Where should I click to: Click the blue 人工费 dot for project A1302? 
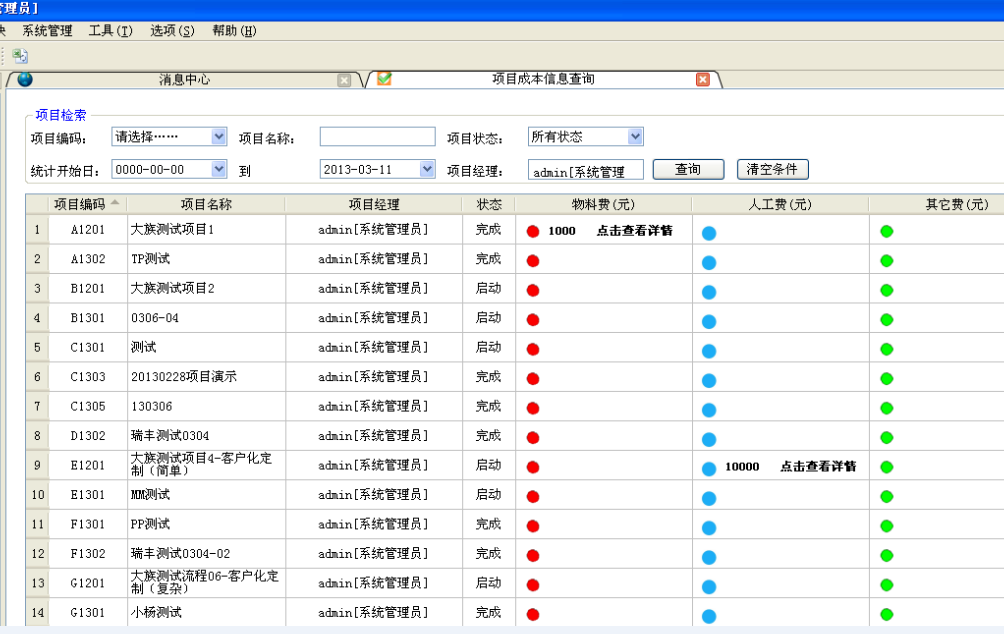709,262
